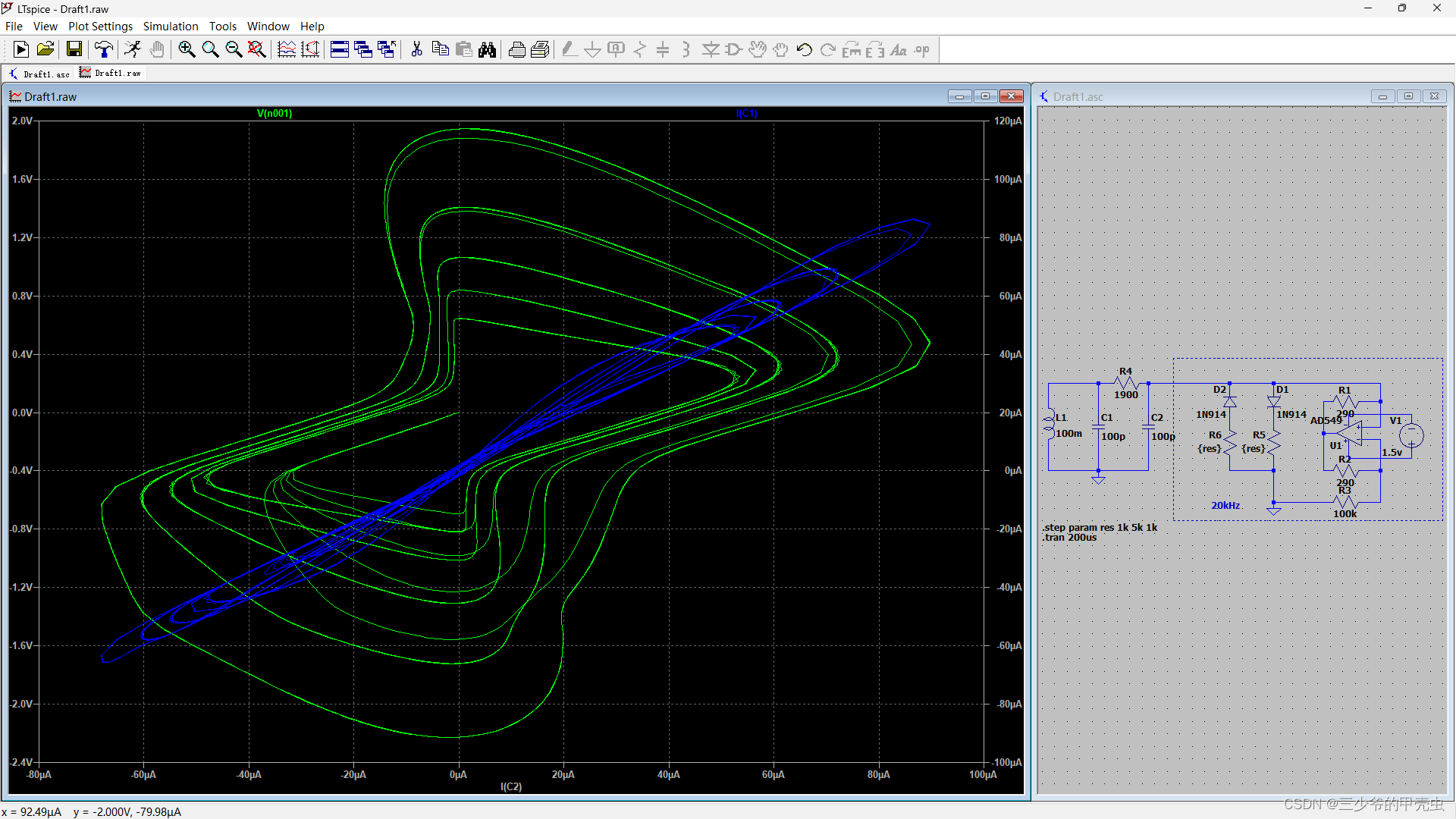The height and width of the screenshot is (819, 1456).
Task: Click the V(n001) trace label
Action: [275, 114]
